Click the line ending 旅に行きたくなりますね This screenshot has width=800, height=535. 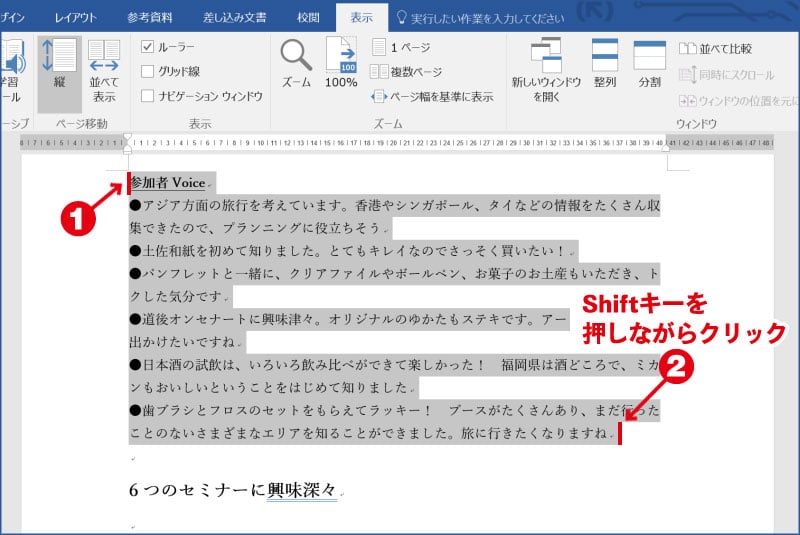pos(372,433)
